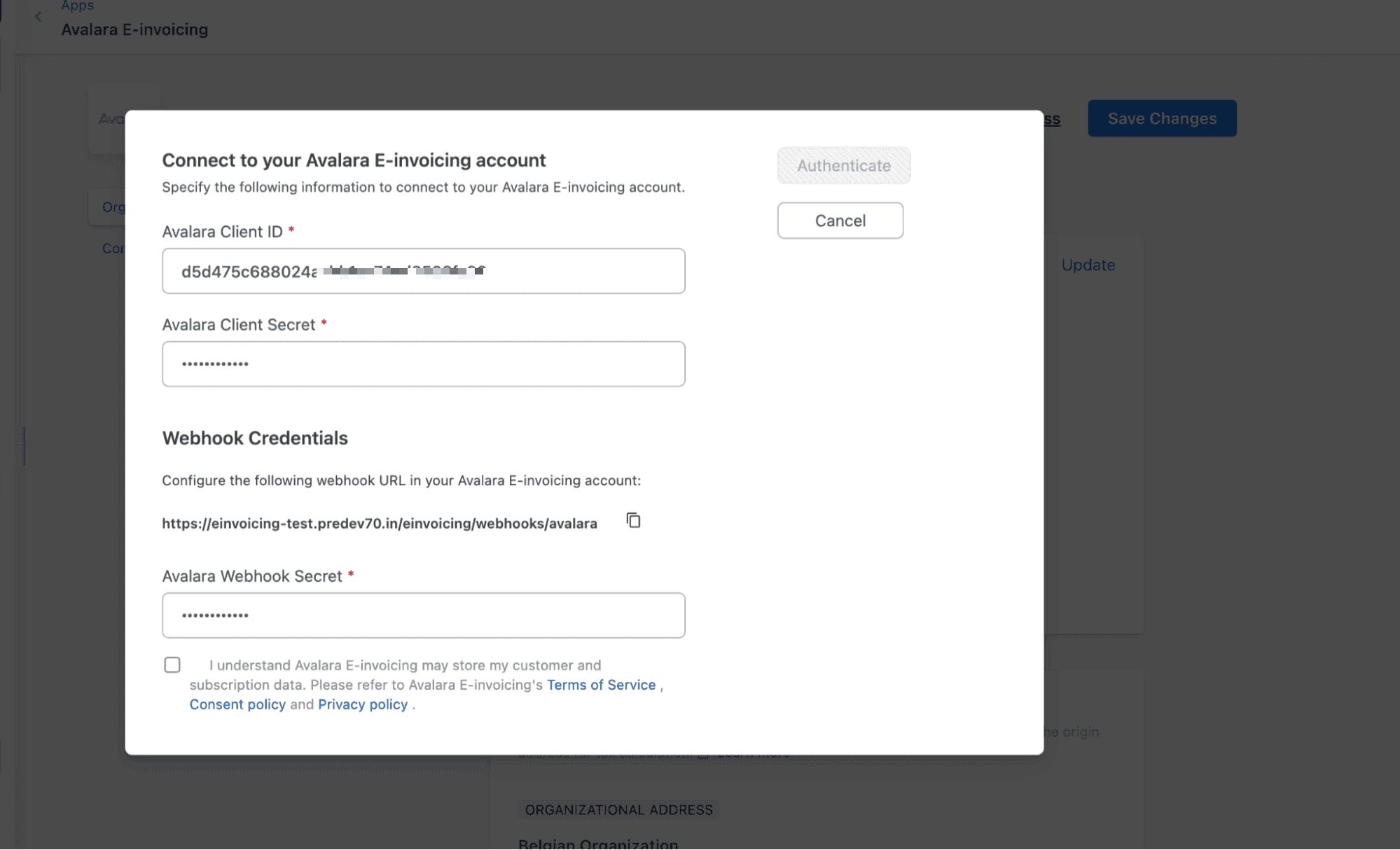This screenshot has width=1400, height=850.
Task: Select the partially hidden Org tab
Action: (112, 207)
